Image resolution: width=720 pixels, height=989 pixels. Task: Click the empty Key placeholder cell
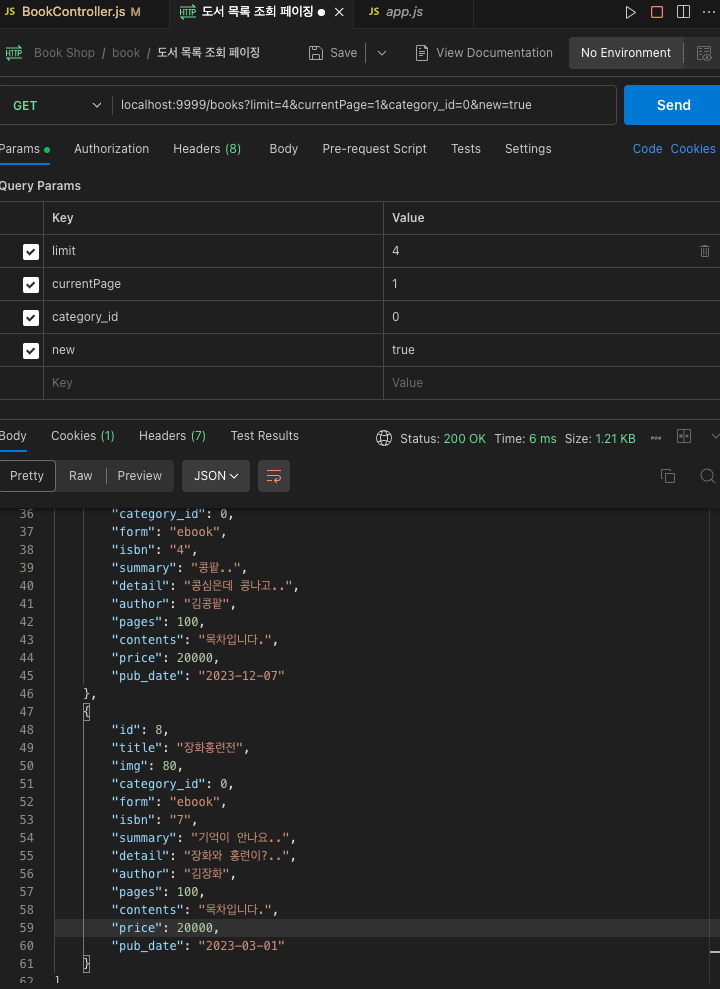pos(213,383)
